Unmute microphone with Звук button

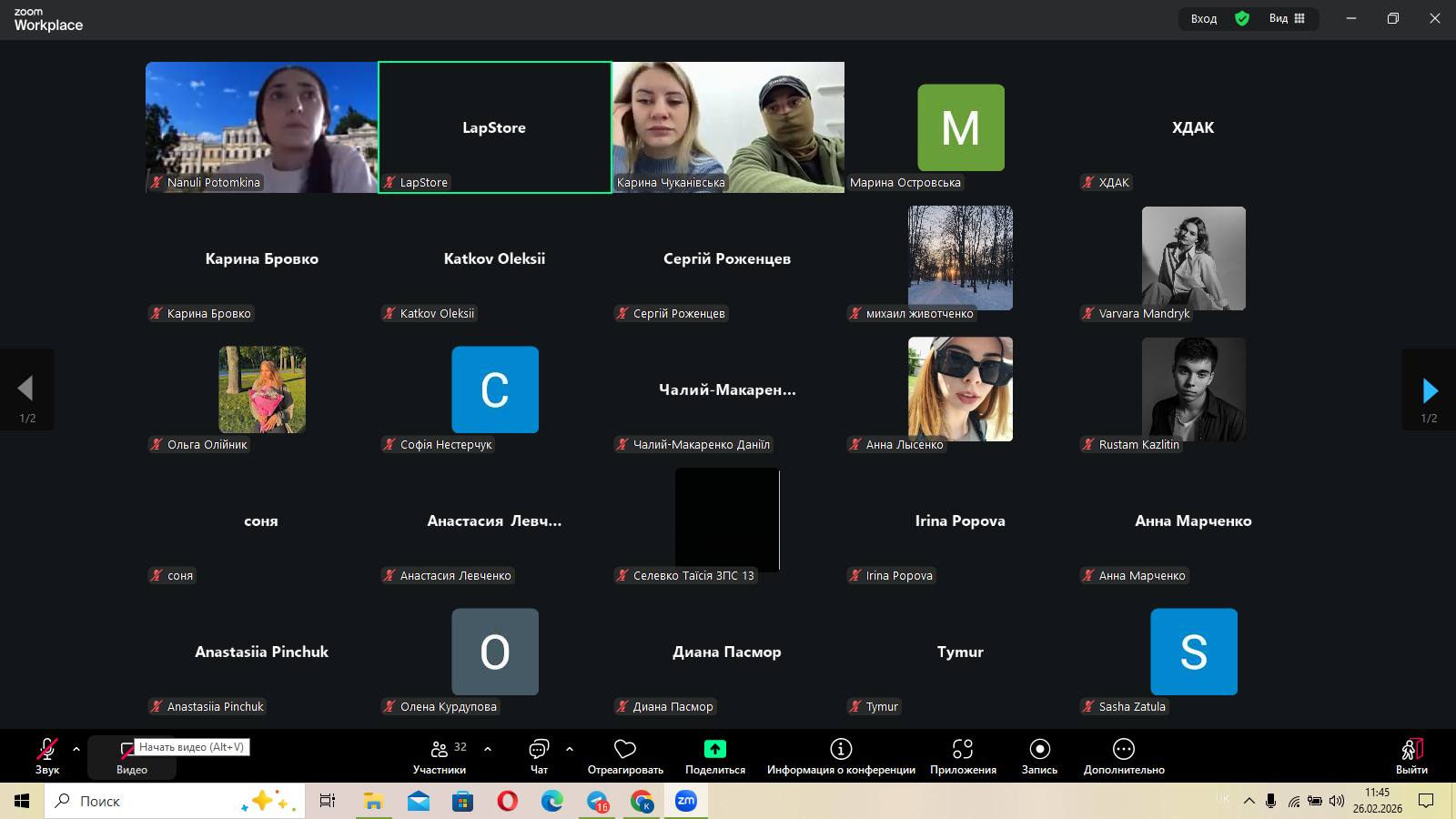tap(47, 755)
